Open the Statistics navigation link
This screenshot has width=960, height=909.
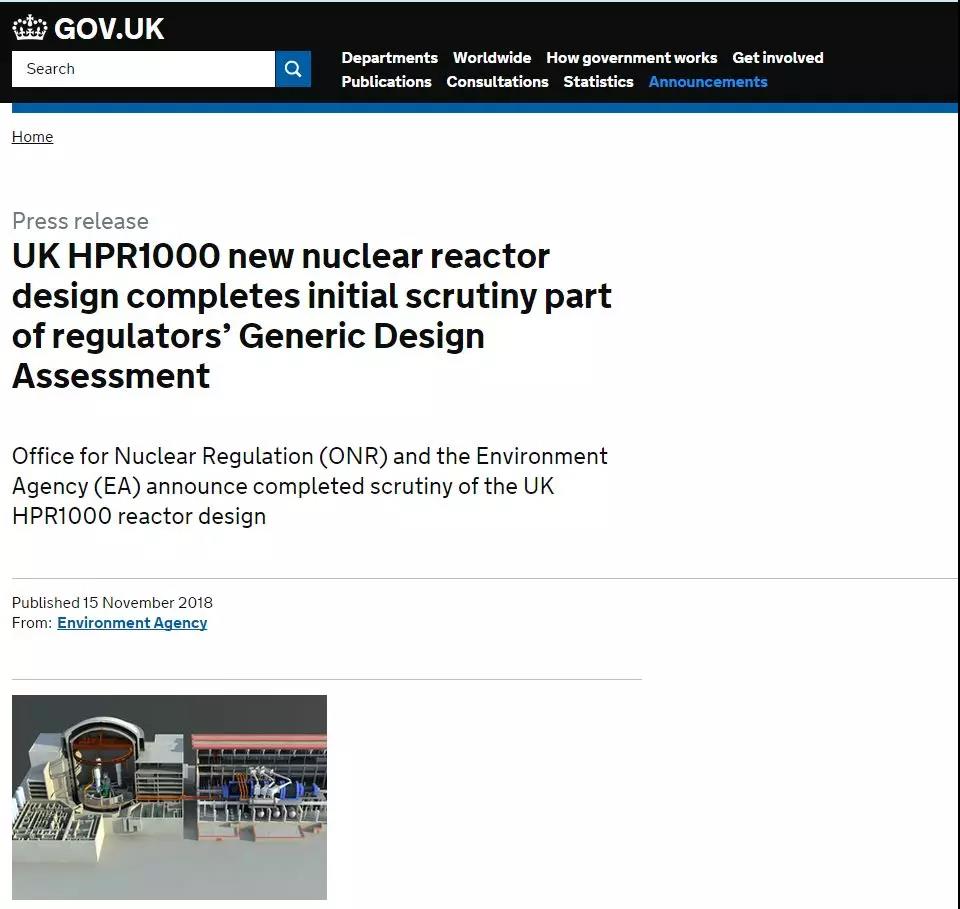click(598, 81)
